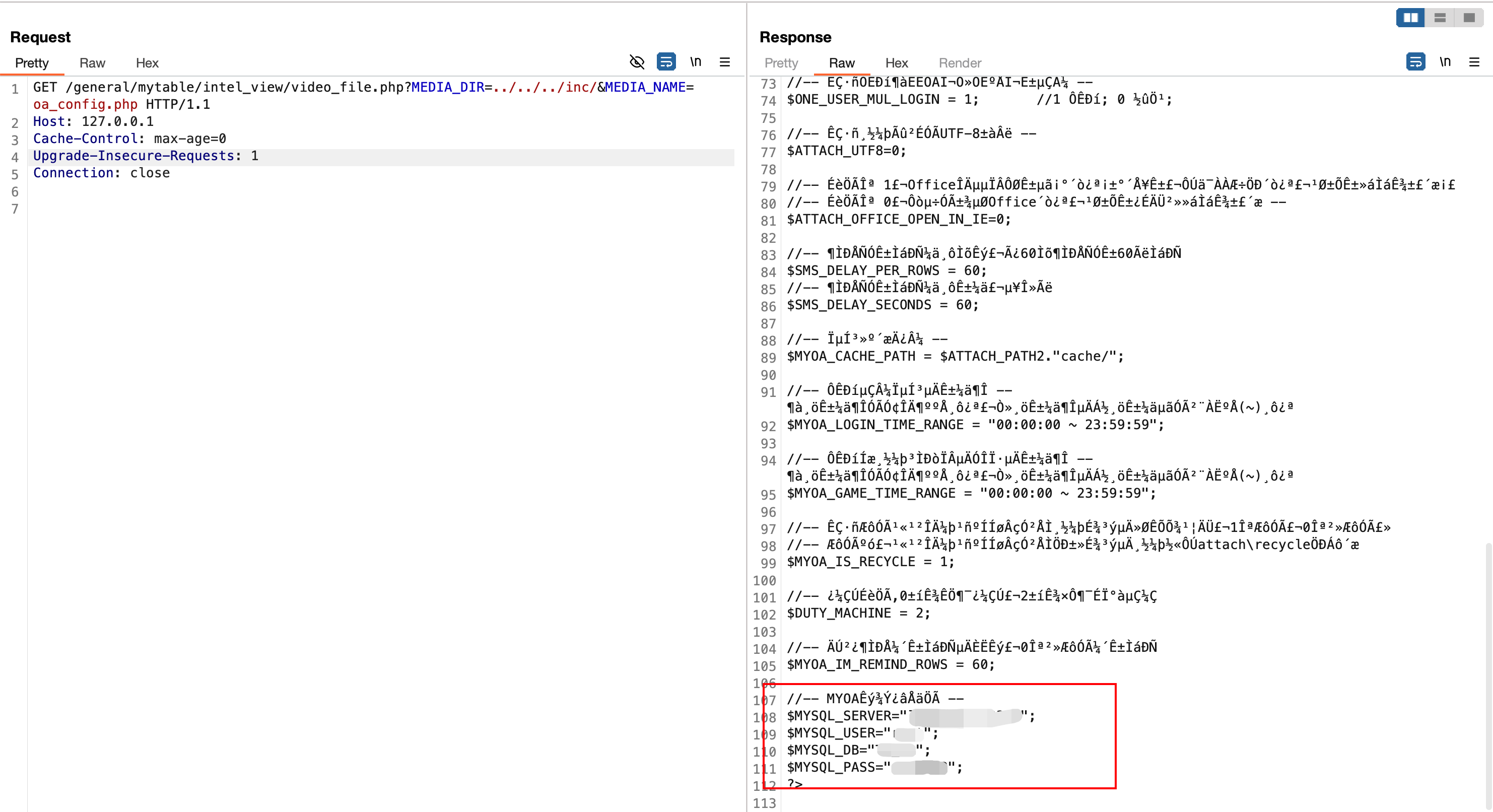Screen dimensions: 1493x812
Task: Click the $ATTACH_OFFICE_OPEN_IN_IE=0 line
Action: [x=898, y=219]
